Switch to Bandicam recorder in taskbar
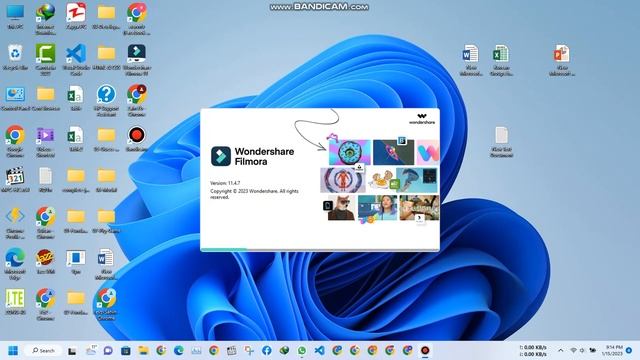Viewport: 640px width, 360px height. pyautogui.click(x=425, y=351)
